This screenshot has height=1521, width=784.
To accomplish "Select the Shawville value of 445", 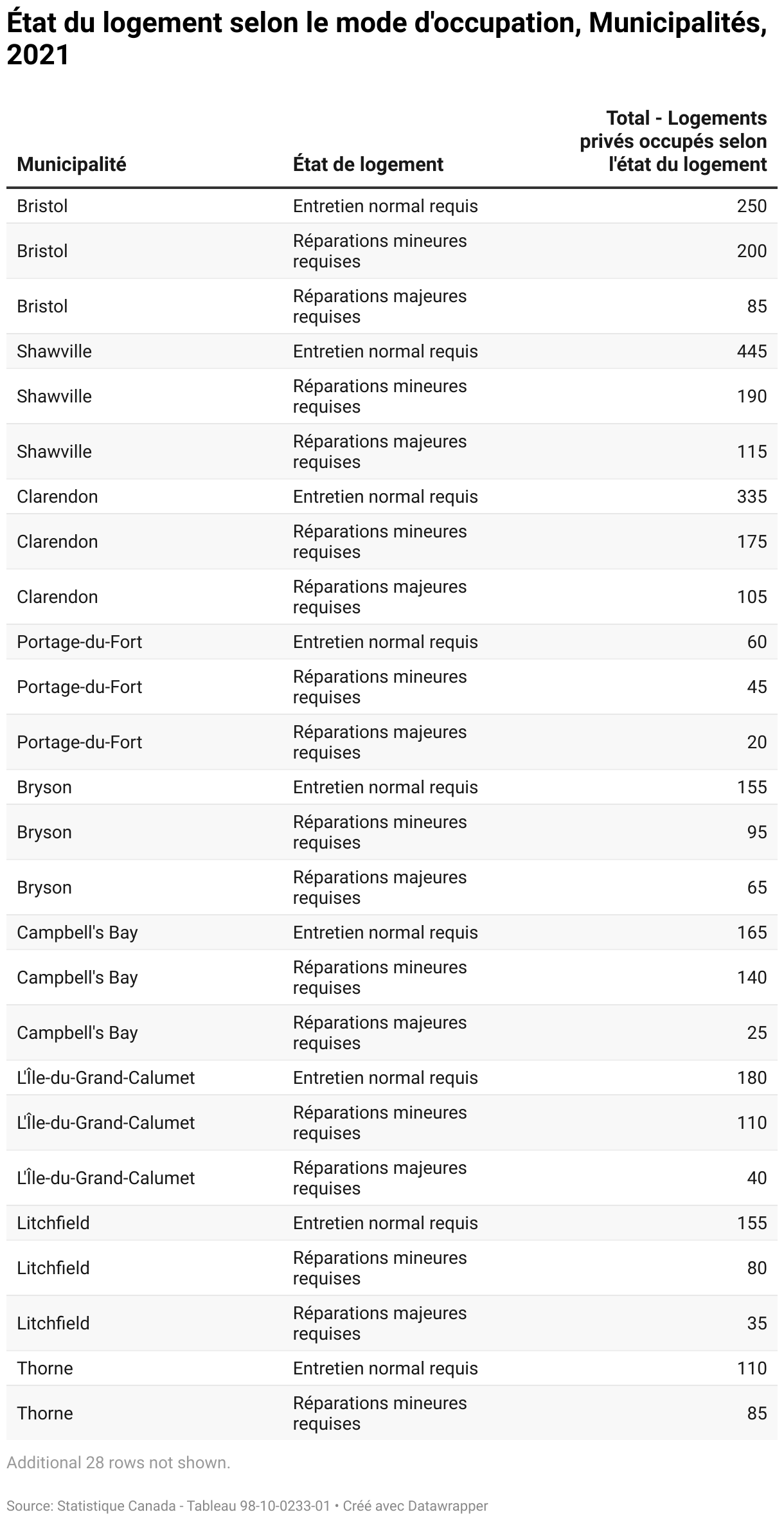I will click(752, 352).
